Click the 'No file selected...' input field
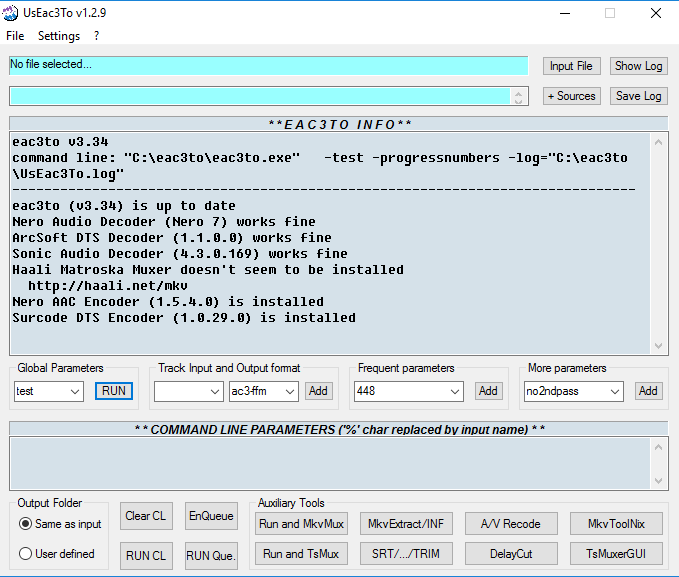Image resolution: width=679 pixels, height=577 pixels. pos(268,65)
